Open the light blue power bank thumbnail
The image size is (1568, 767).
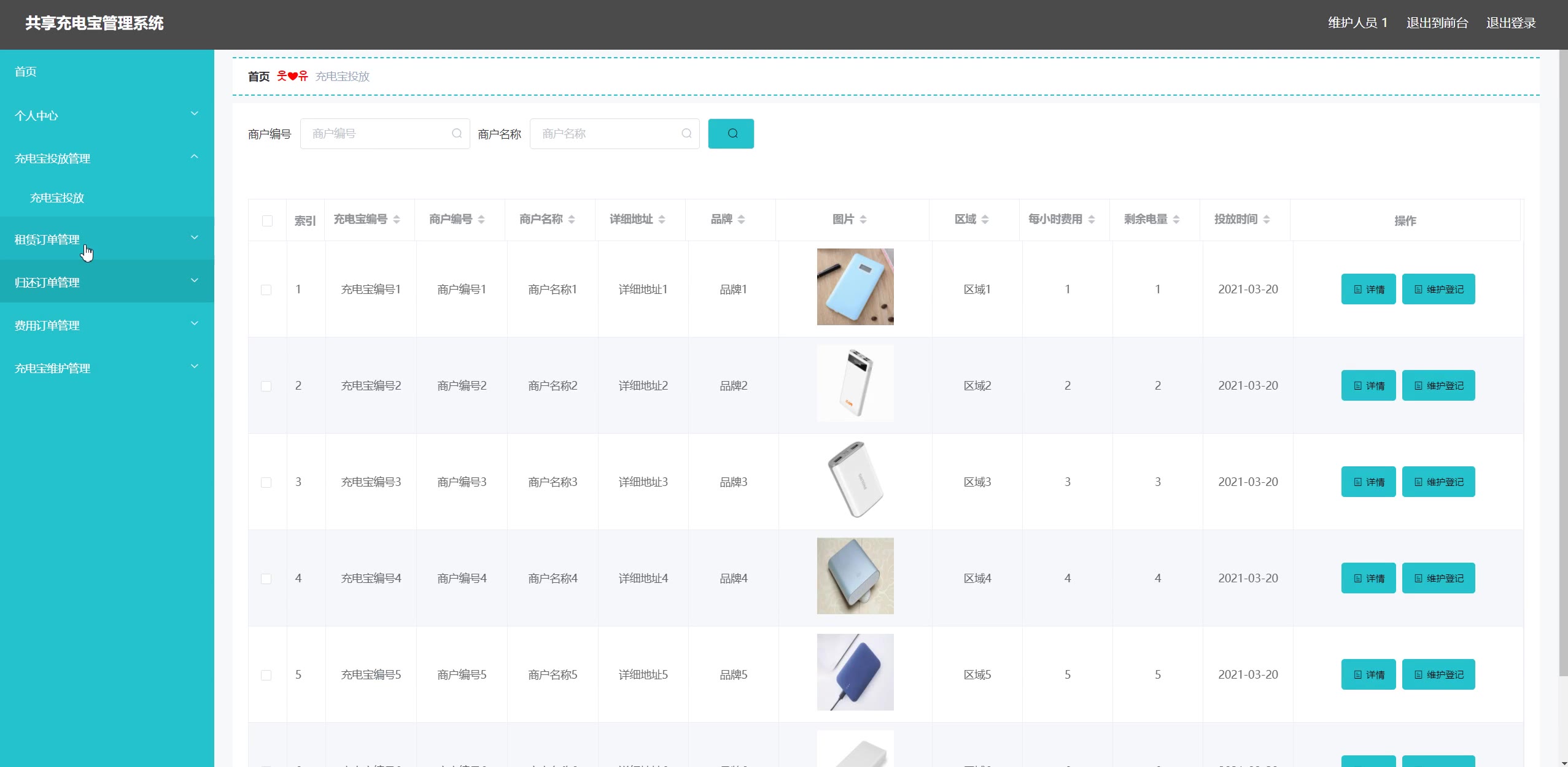[855, 287]
